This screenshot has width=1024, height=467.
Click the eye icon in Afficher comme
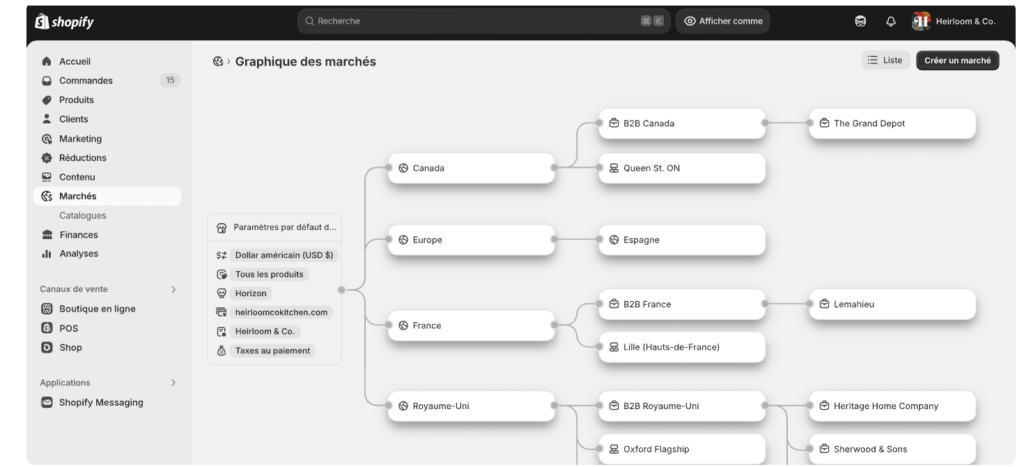(x=690, y=21)
